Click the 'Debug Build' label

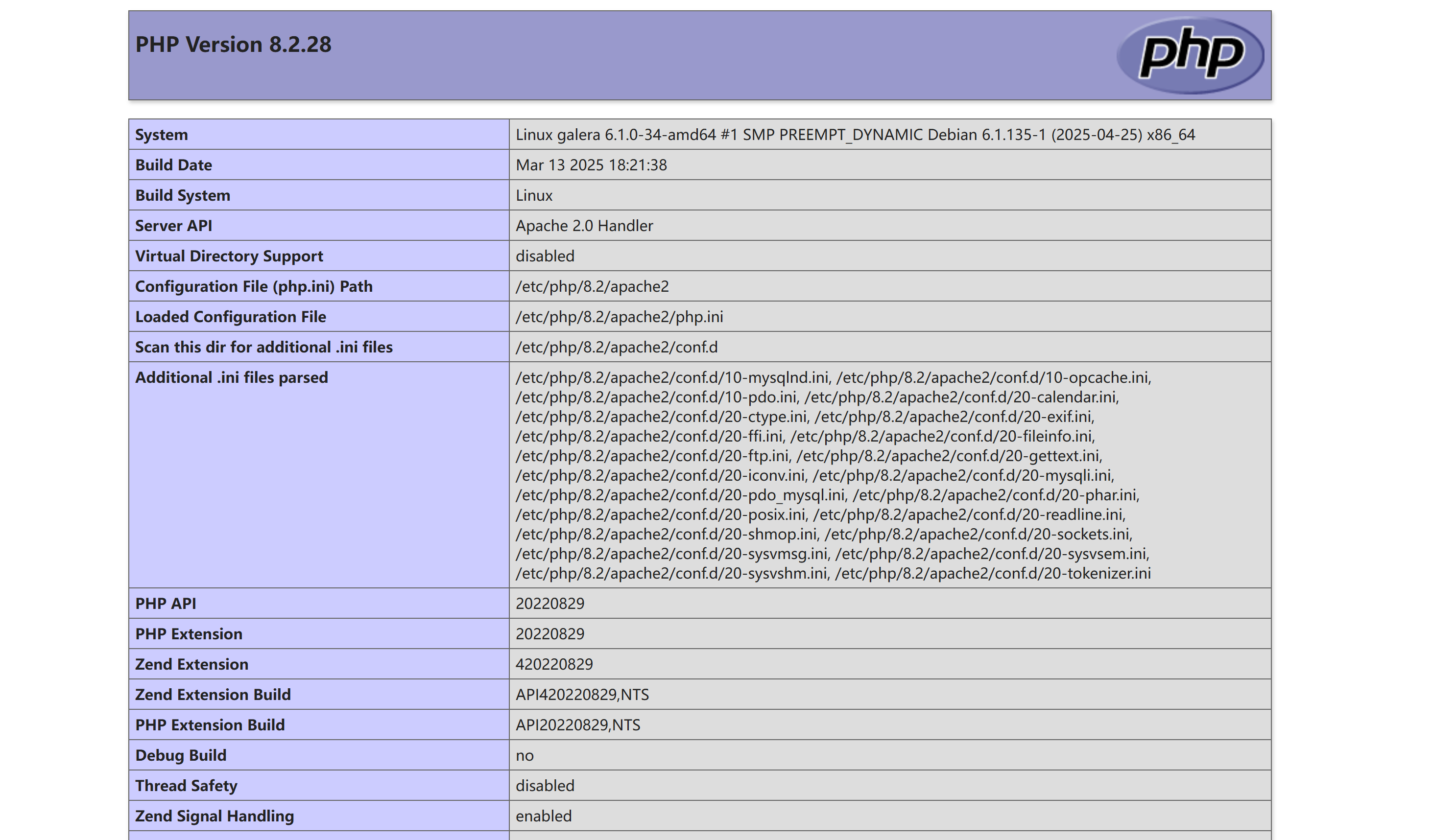181,756
